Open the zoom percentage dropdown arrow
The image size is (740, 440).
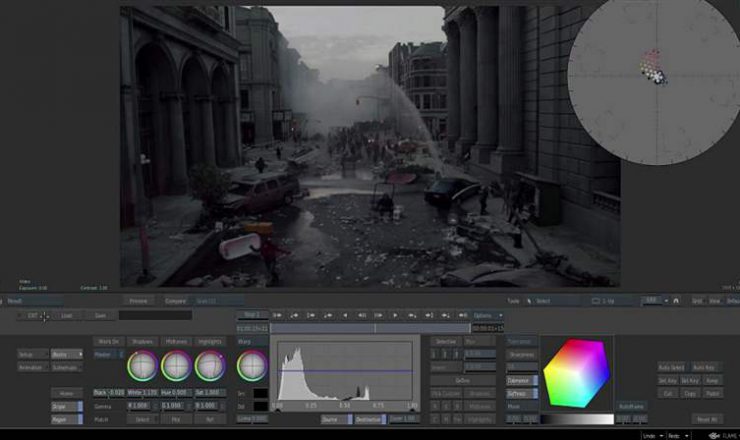pyautogui.click(x=666, y=301)
